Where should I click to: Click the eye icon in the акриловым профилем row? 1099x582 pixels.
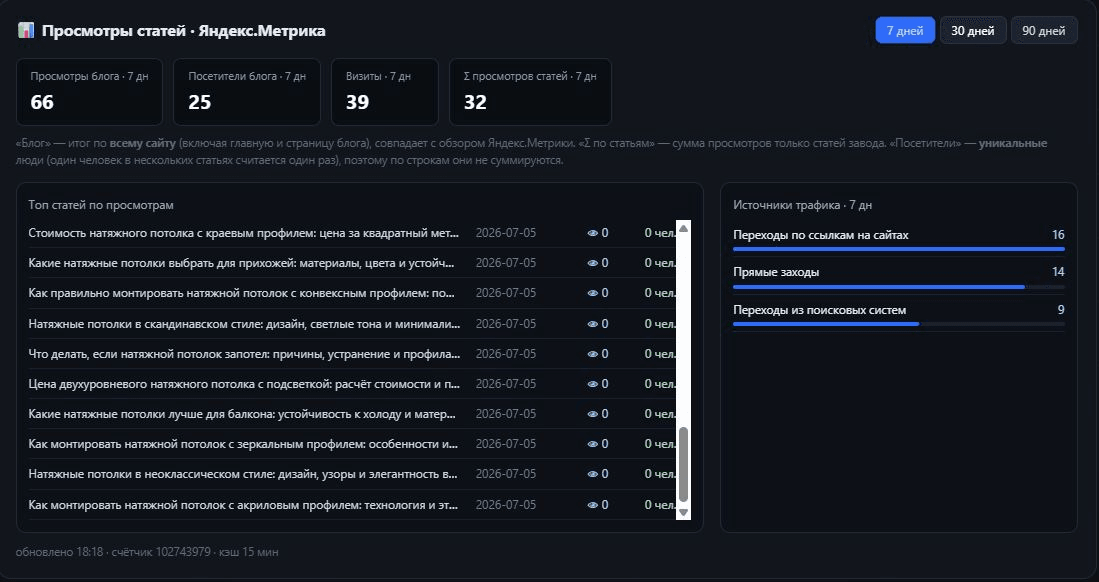tap(592, 506)
